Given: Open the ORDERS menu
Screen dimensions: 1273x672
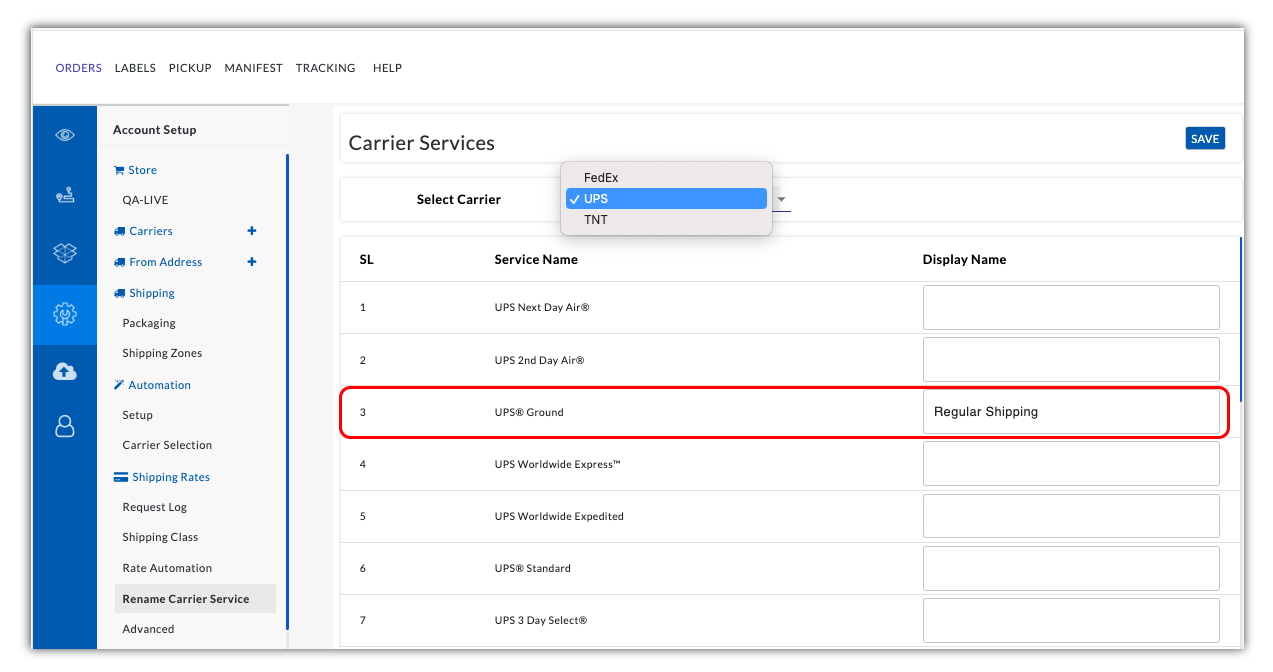Looking at the screenshot, I should coord(79,68).
